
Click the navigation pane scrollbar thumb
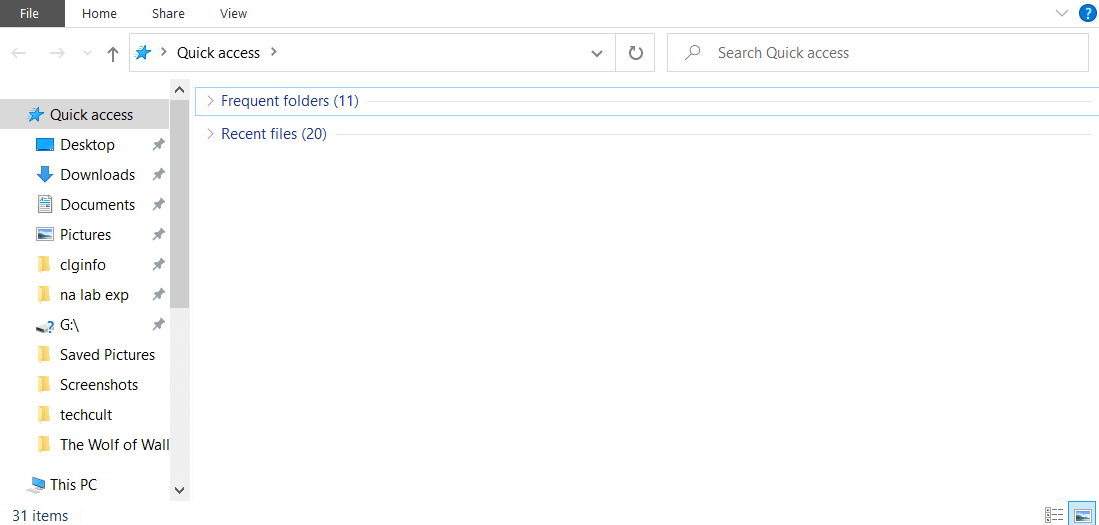coord(179,204)
